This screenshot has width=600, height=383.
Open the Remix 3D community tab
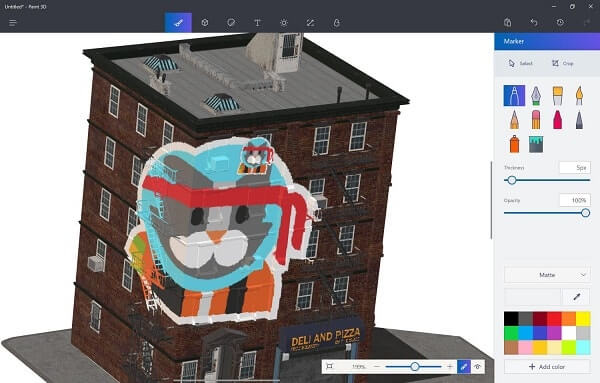(336, 23)
